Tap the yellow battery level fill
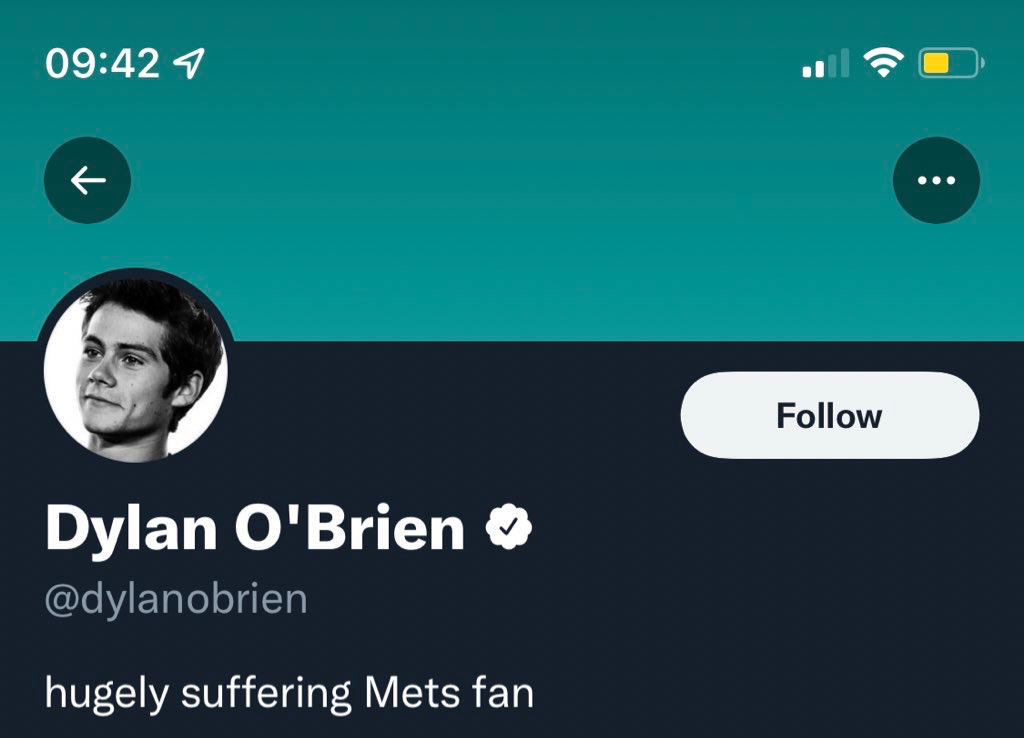This screenshot has height=738, width=1024. [936, 65]
